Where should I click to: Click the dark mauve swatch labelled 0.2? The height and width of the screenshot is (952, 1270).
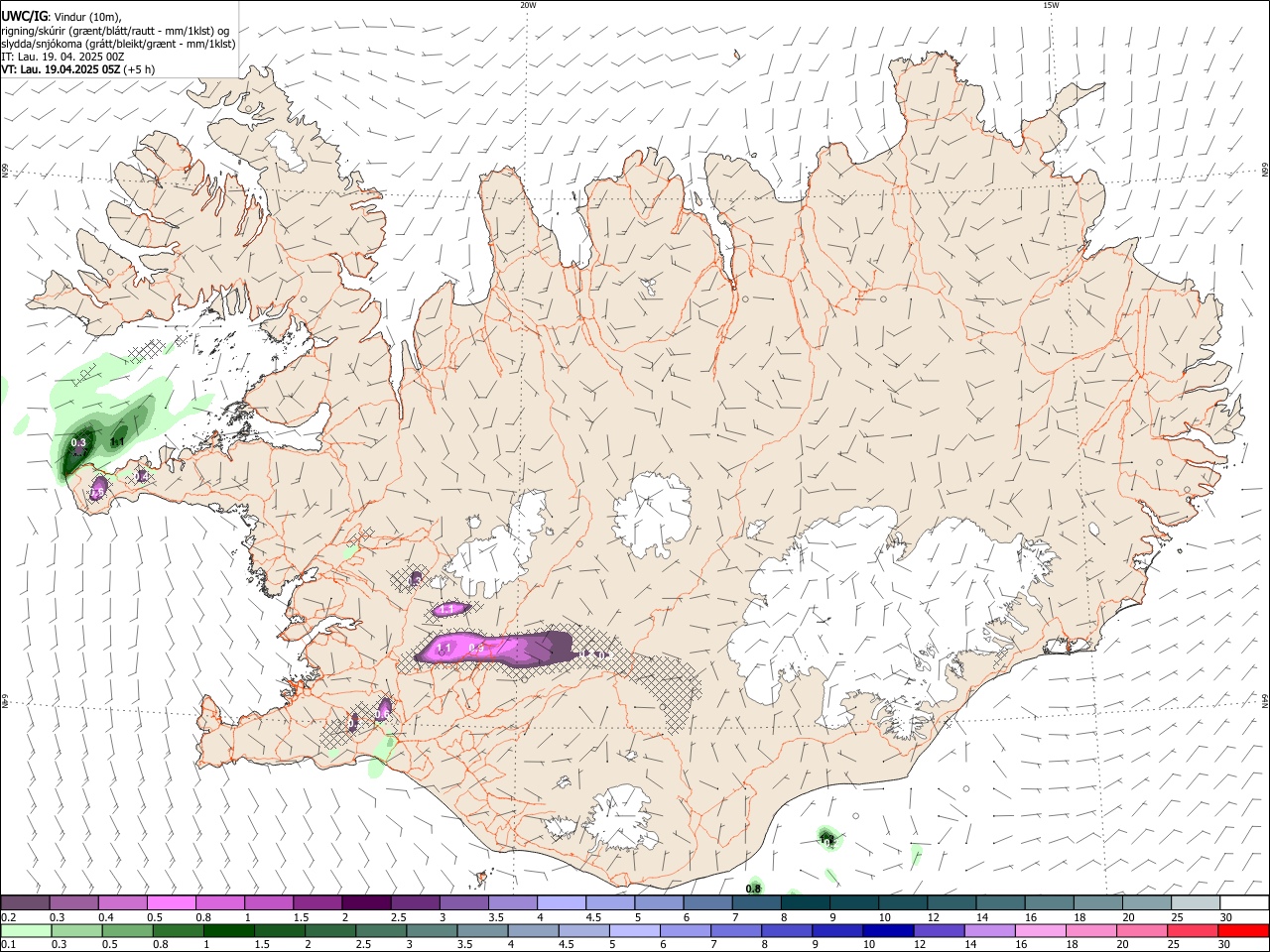(x=25, y=903)
